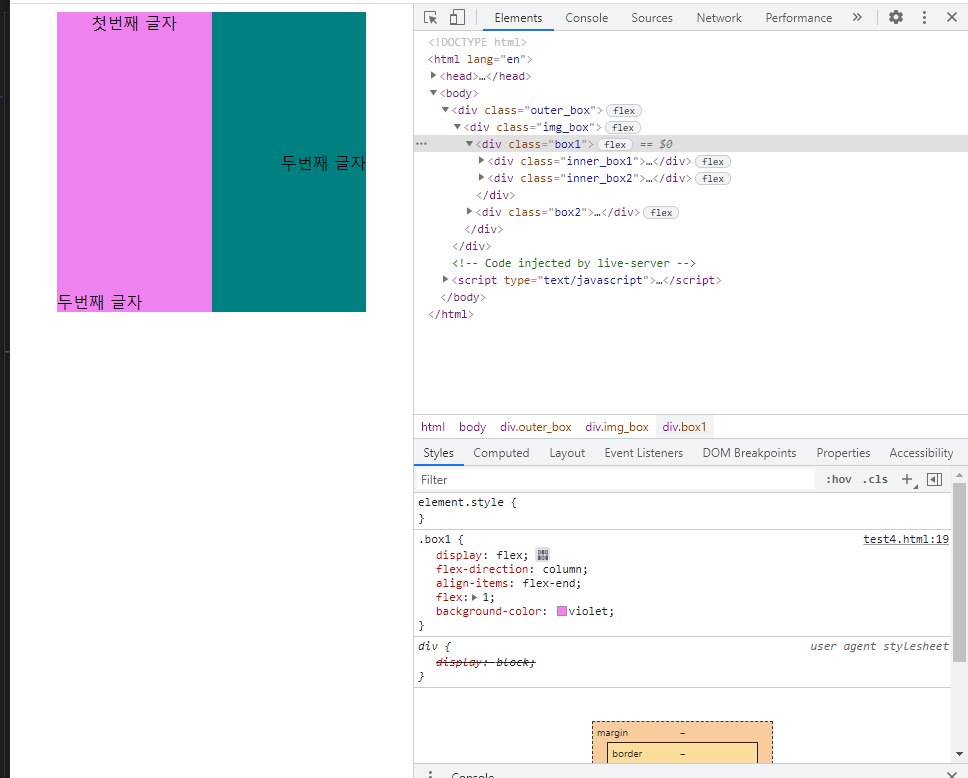Toggle flex badge on box2 div
This screenshot has height=778, width=968.
661,212
